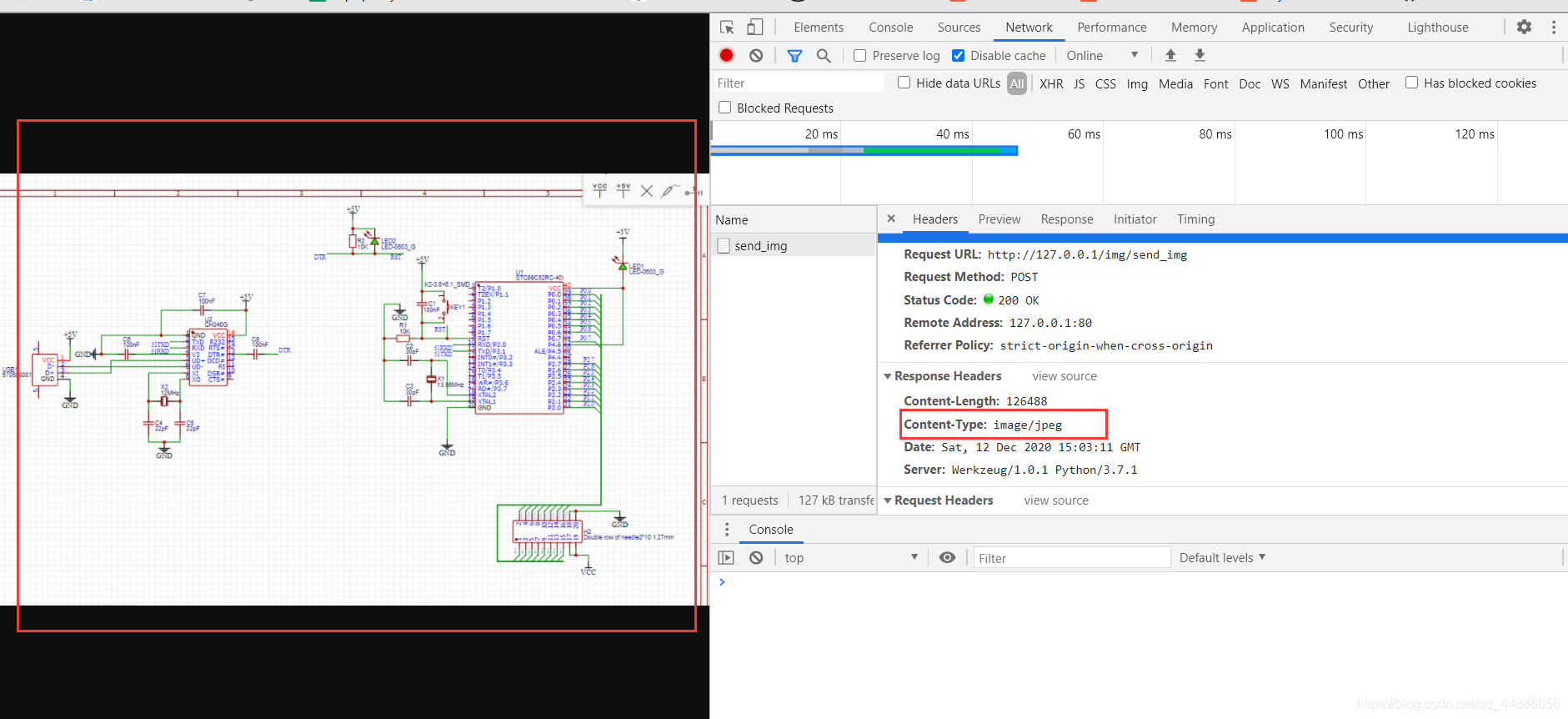This screenshot has width=1568, height=719.
Task: Open the Sources panel
Action: (x=959, y=28)
